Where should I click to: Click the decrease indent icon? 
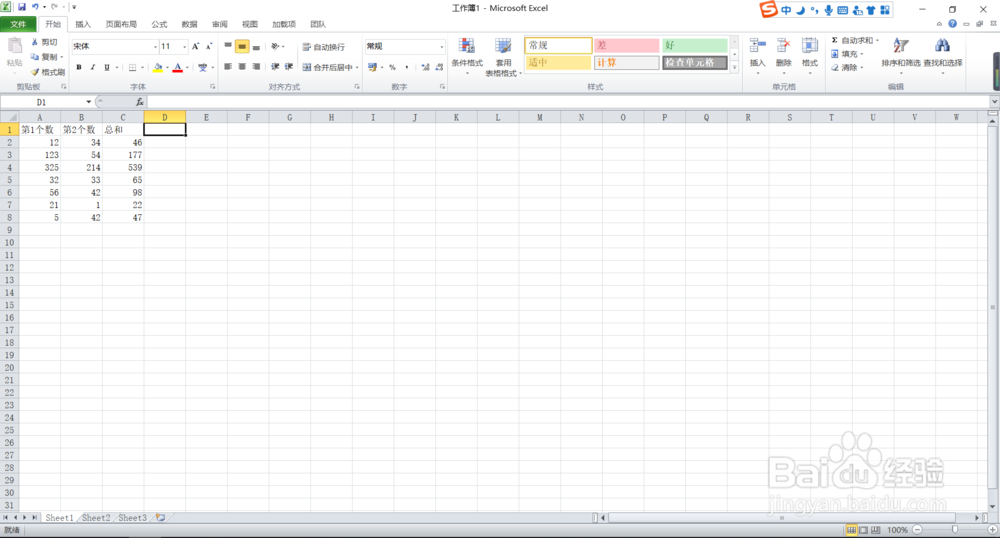275,67
